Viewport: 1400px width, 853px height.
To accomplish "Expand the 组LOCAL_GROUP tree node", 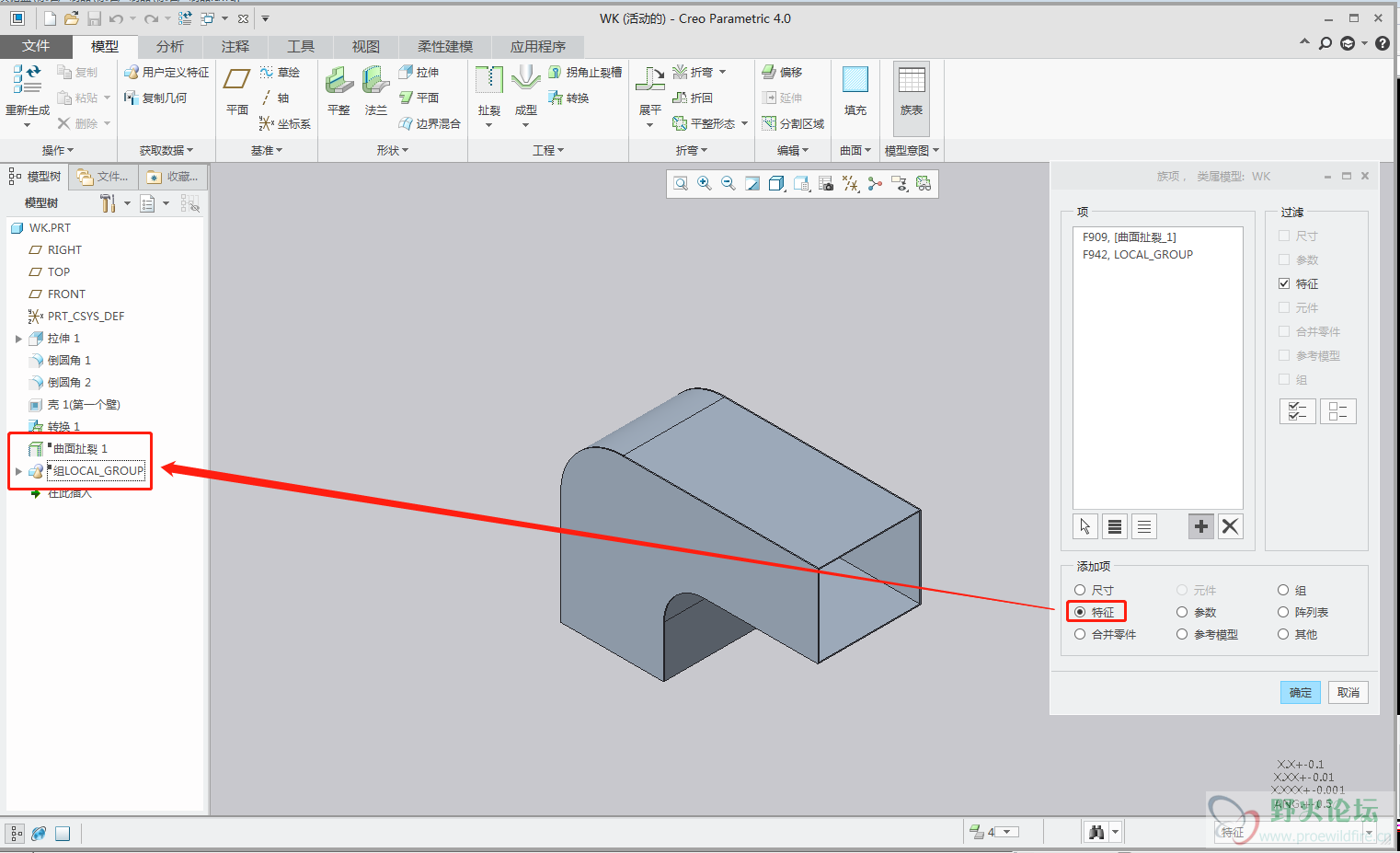I will [x=18, y=471].
